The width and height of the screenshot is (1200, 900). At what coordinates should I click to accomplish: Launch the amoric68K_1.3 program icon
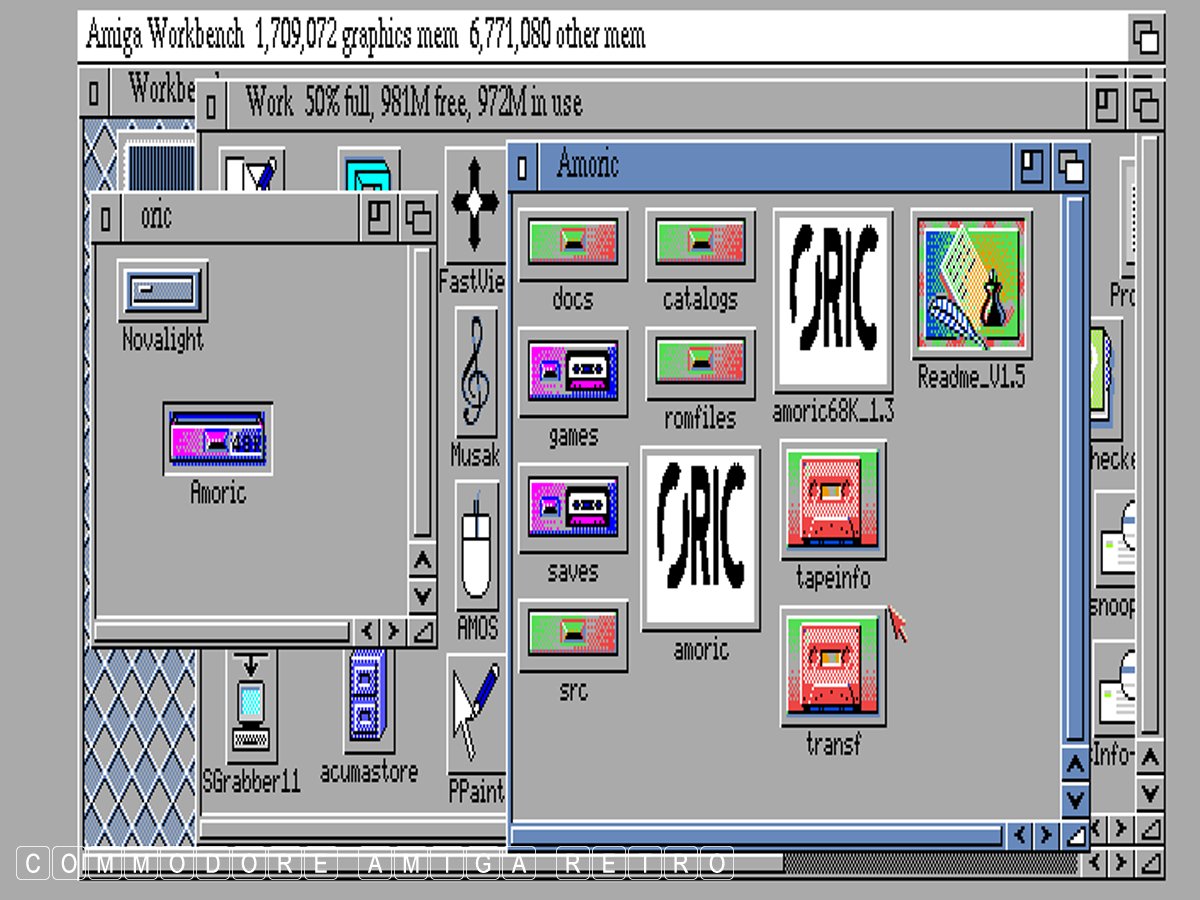click(x=833, y=302)
